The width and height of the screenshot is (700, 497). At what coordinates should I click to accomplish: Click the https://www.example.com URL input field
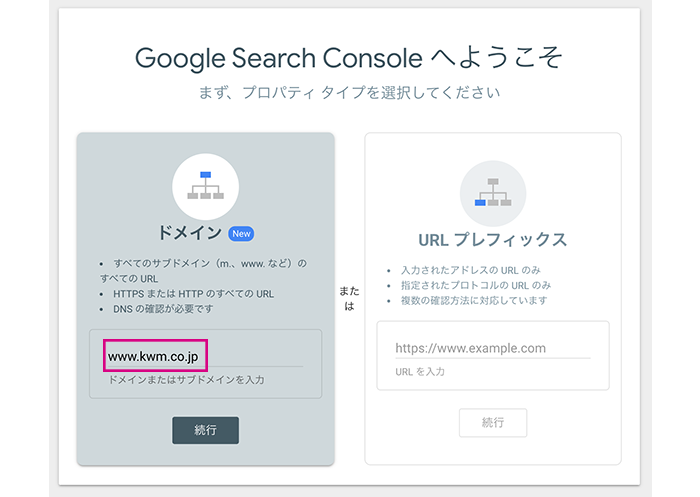point(492,348)
